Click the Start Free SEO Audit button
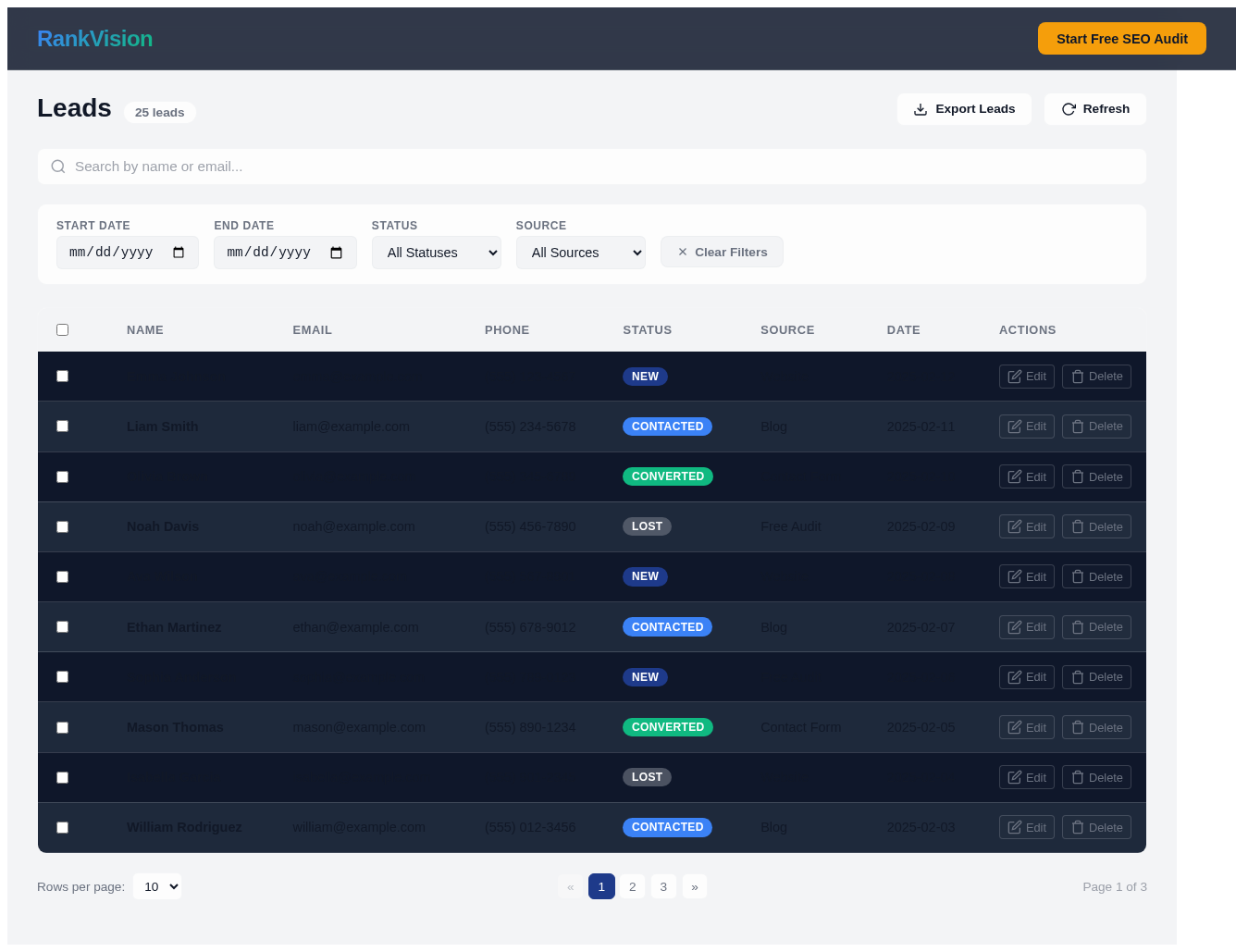This screenshot has width=1236, height=952. point(1122,39)
